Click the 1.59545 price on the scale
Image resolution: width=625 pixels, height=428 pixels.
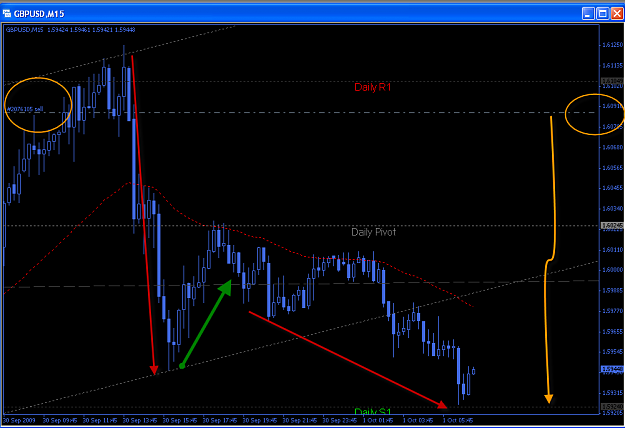click(612, 352)
